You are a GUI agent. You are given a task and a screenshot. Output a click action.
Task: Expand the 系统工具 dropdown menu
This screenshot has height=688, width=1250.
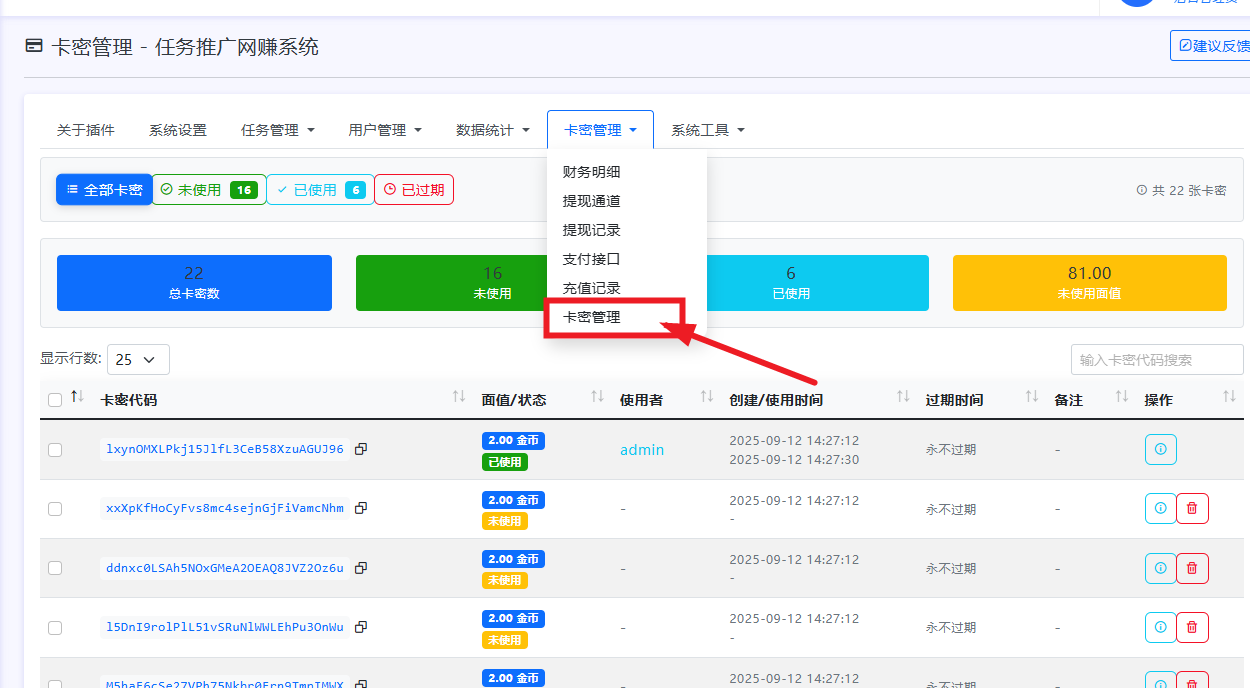coord(707,129)
